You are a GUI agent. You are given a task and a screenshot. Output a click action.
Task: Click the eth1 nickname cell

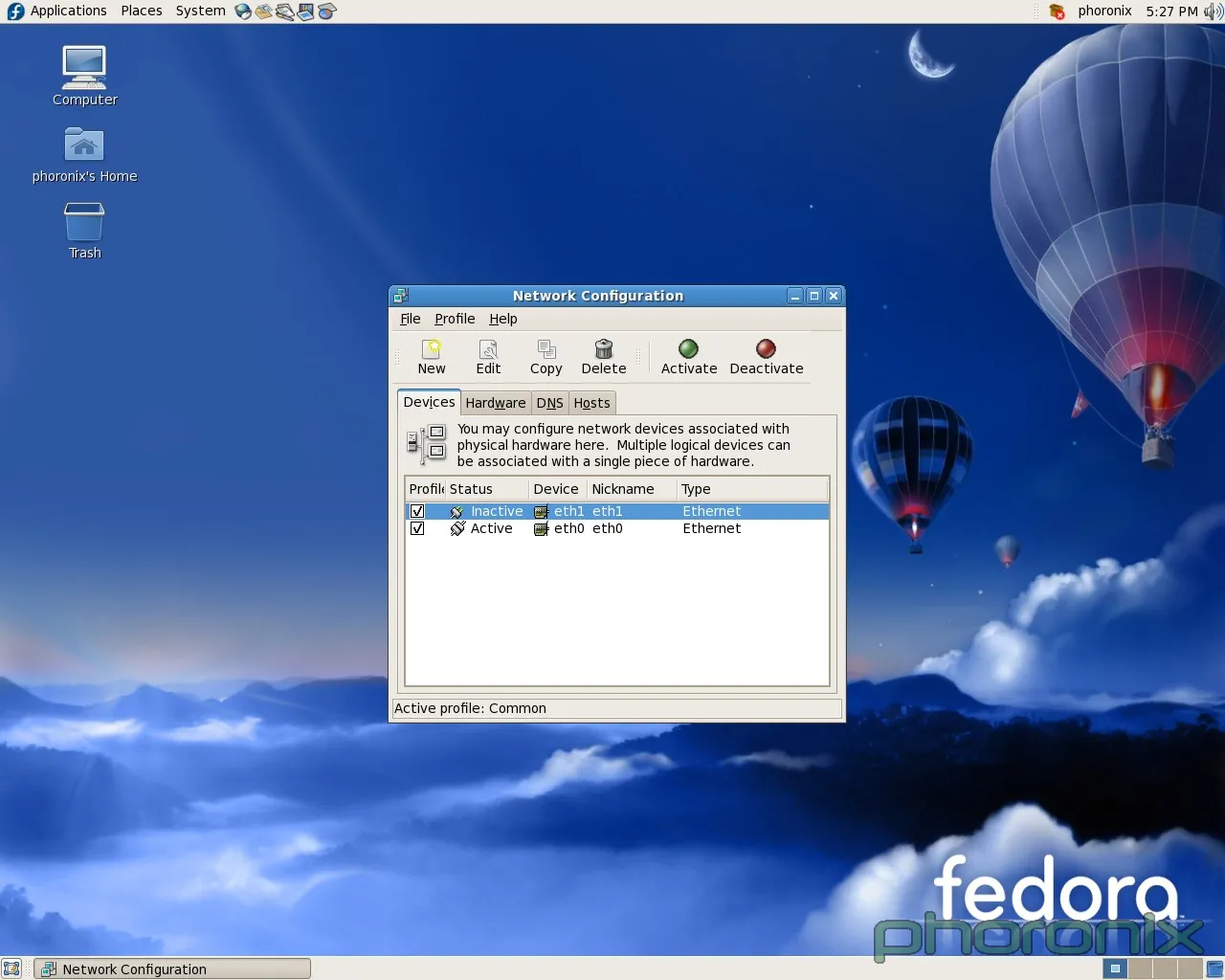click(x=607, y=511)
